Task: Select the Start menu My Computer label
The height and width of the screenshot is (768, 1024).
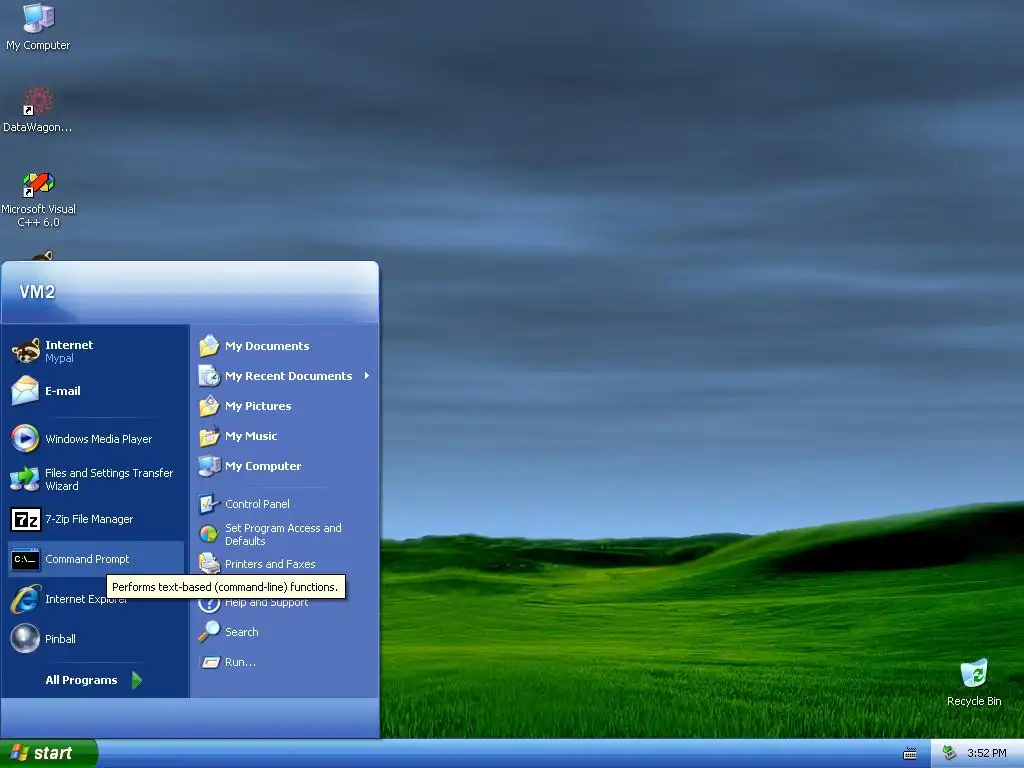Action: [263, 466]
